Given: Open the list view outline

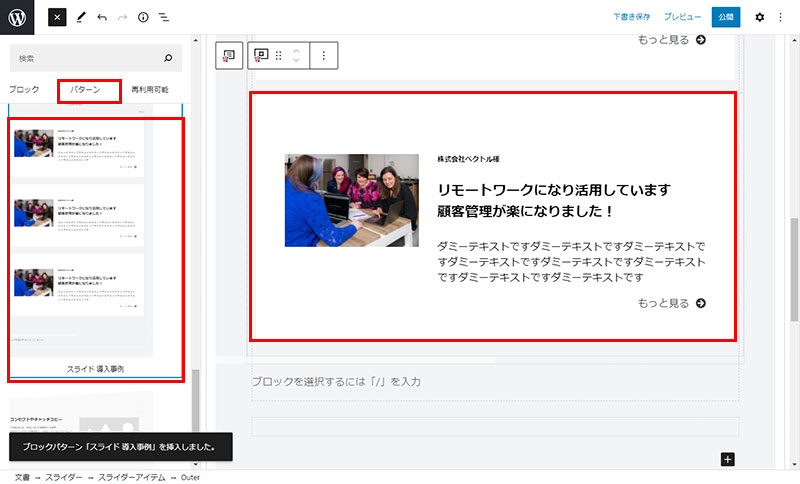Looking at the screenshot, I should 164,18.
